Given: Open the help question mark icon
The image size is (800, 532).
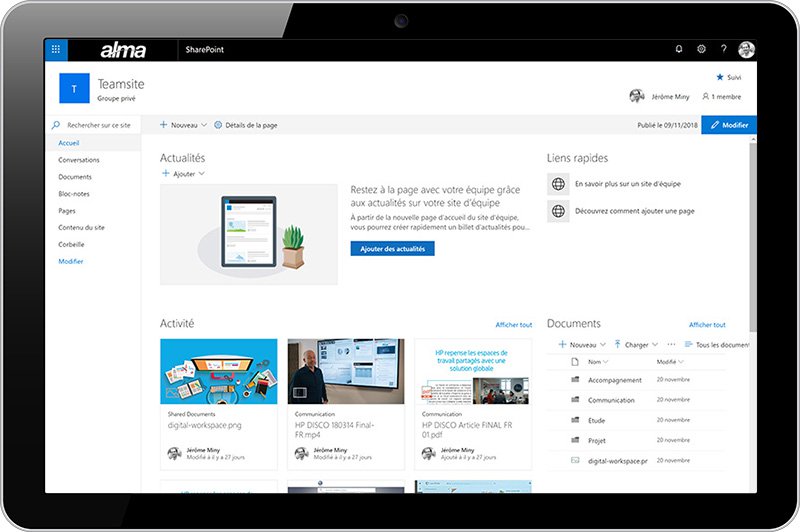Looking at the screenshot, I should (723, 49).
